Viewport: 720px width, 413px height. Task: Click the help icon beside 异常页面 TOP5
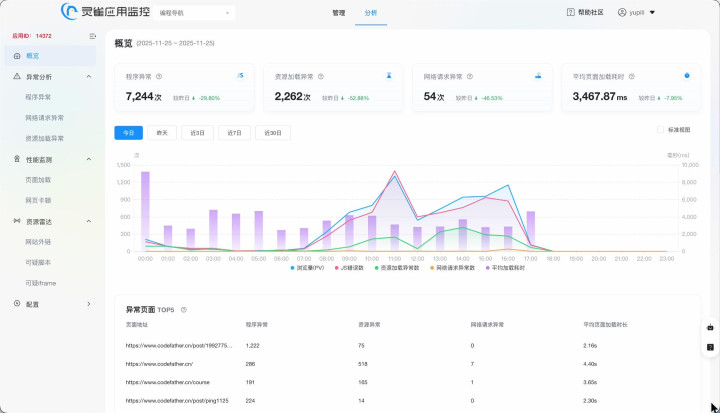tap(183, 310)
